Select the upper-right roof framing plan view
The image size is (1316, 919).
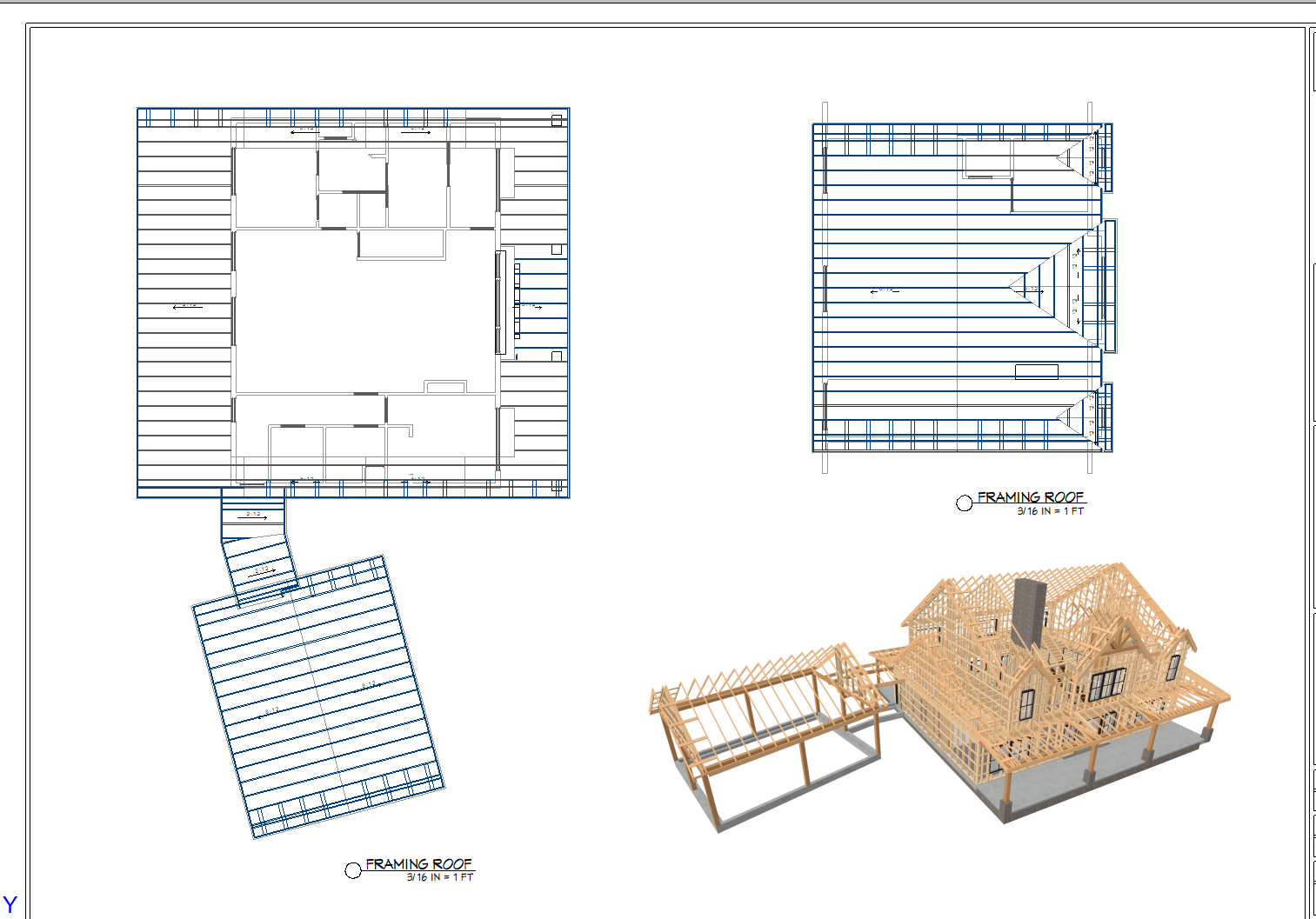(963, 288)
